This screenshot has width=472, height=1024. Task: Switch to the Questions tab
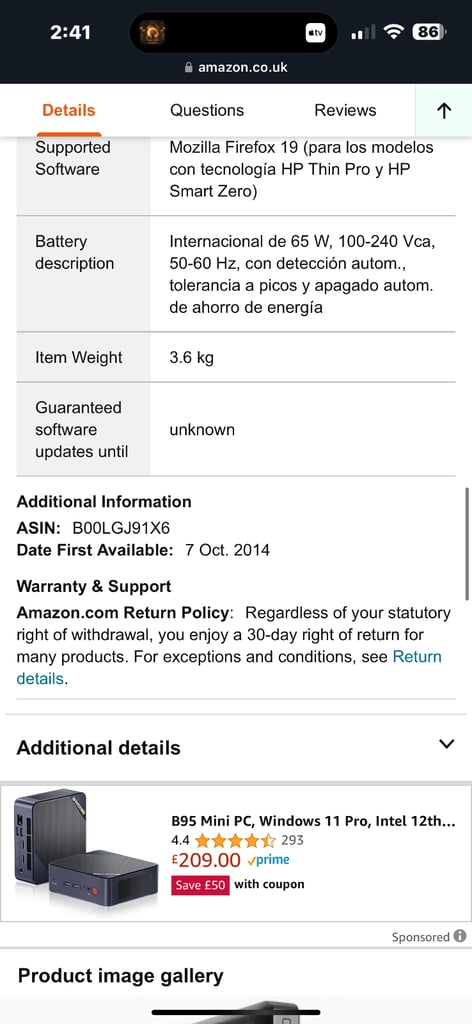tap(207, 110)
